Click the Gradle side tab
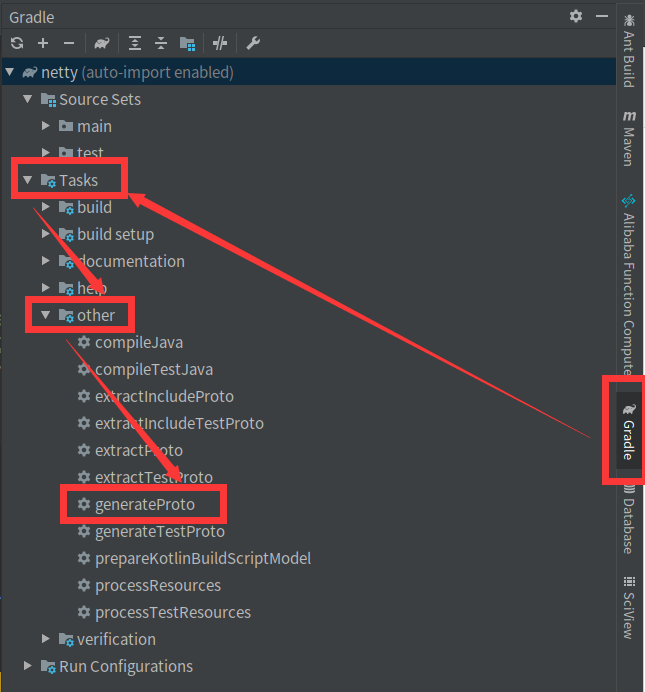This screenshot has width=645, height=692. (629, 432)
